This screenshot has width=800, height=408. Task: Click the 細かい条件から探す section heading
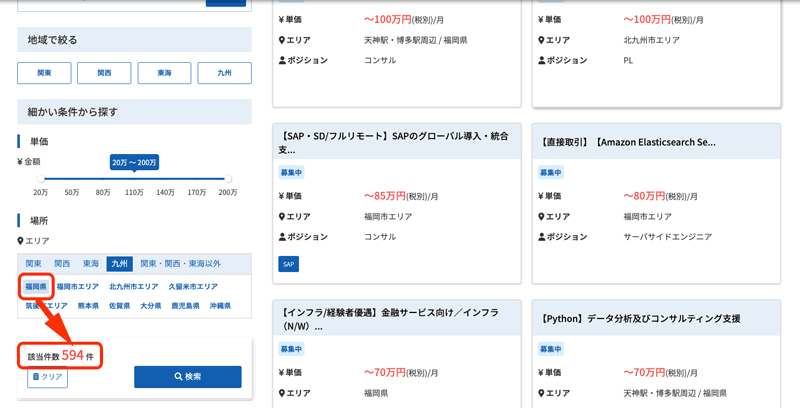pos(72,112)
